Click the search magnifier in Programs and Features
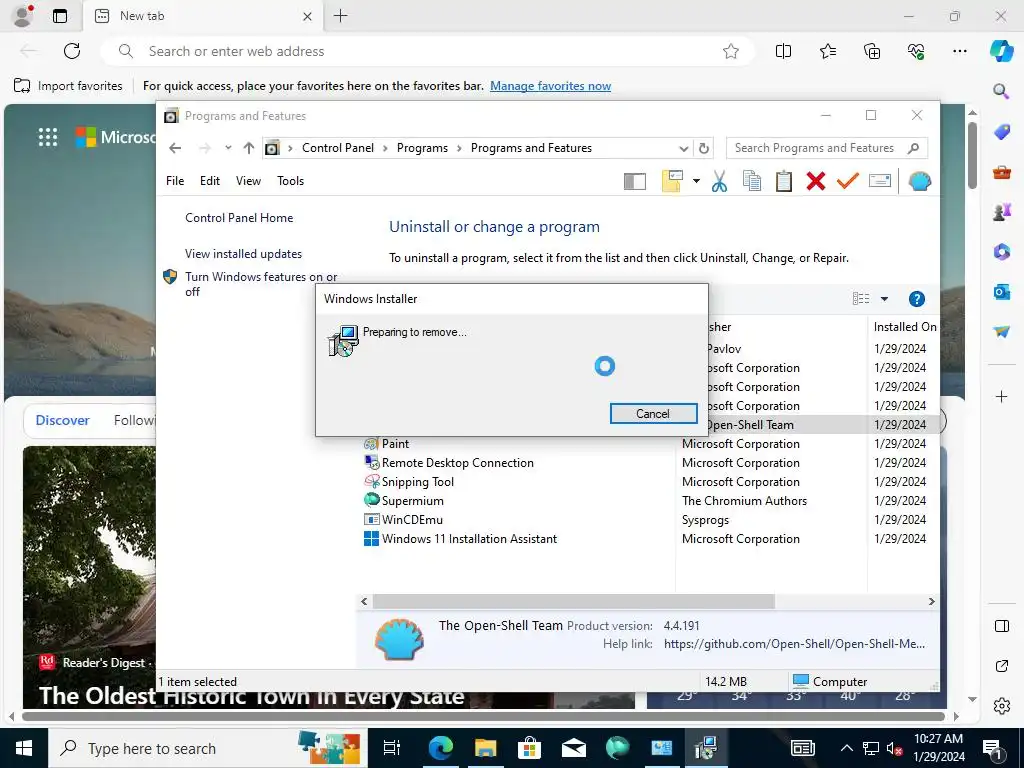1024x768 pixels. pos(914,148)
